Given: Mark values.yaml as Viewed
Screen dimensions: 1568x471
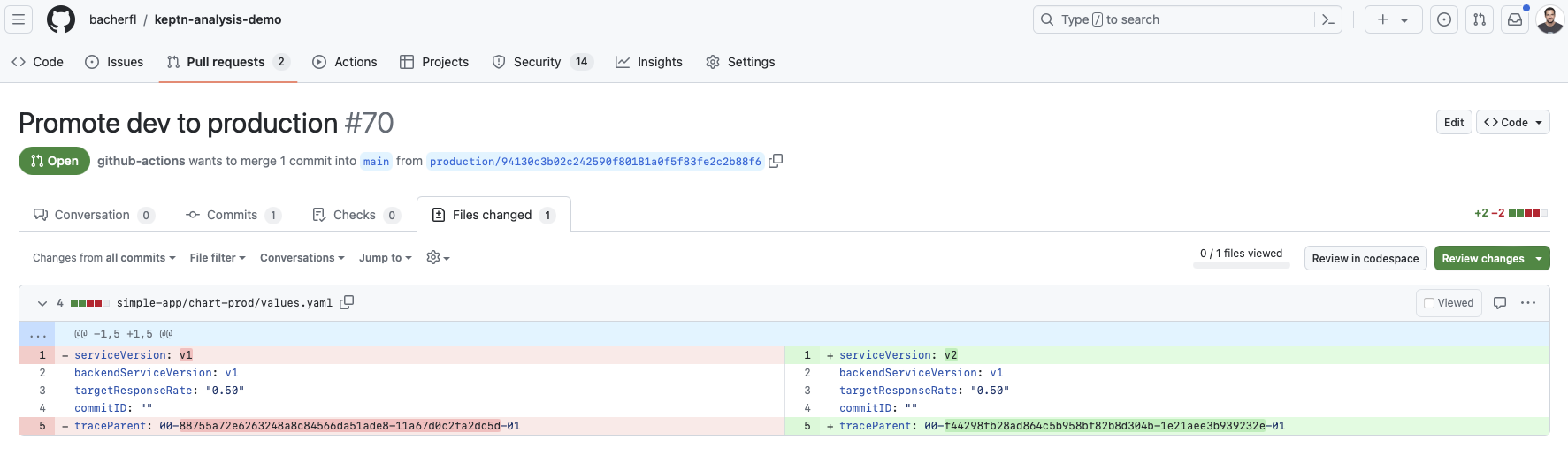Looking at the screenshot, I should pos(1449,303).
